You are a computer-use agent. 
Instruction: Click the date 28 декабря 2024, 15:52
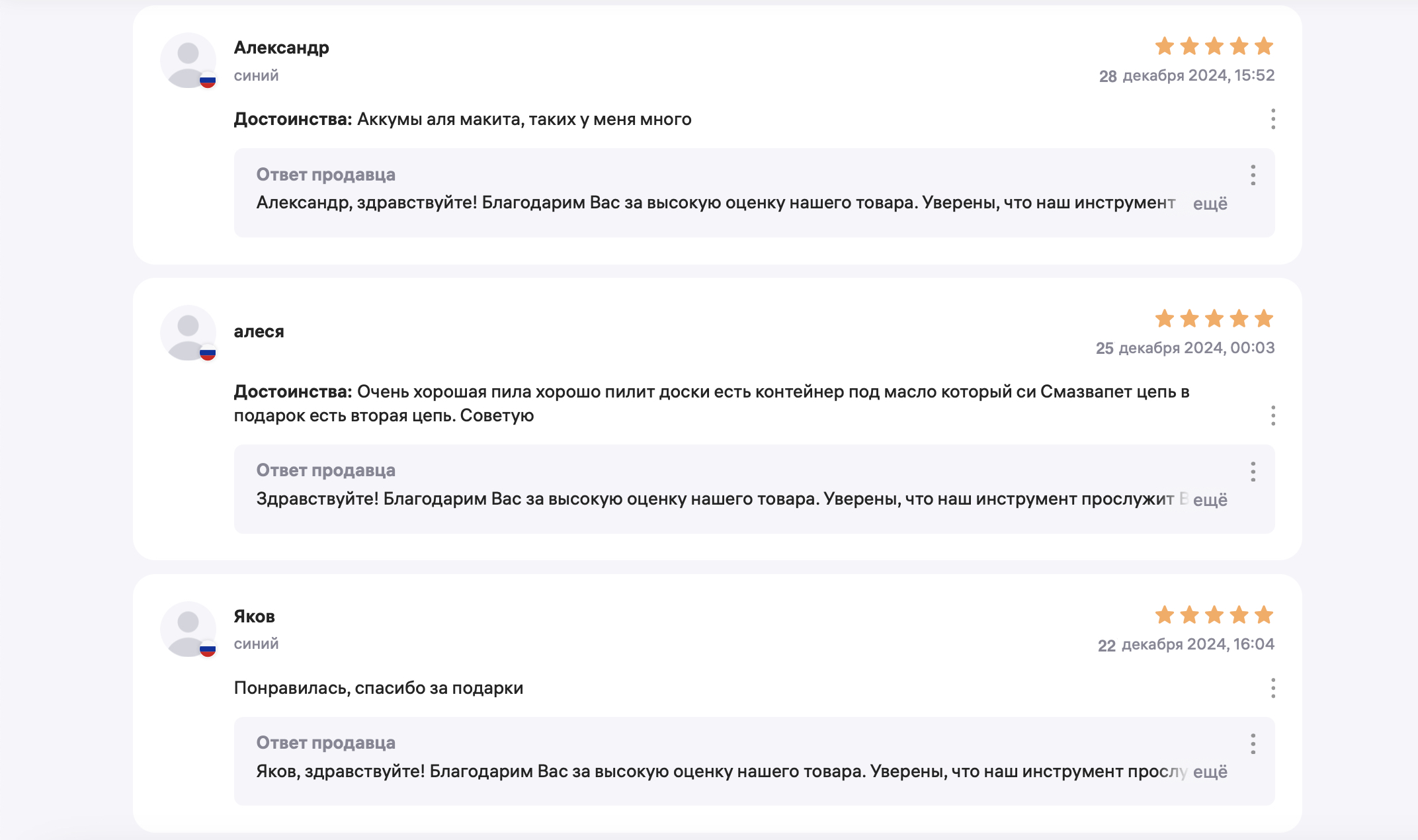(1187, 75)
